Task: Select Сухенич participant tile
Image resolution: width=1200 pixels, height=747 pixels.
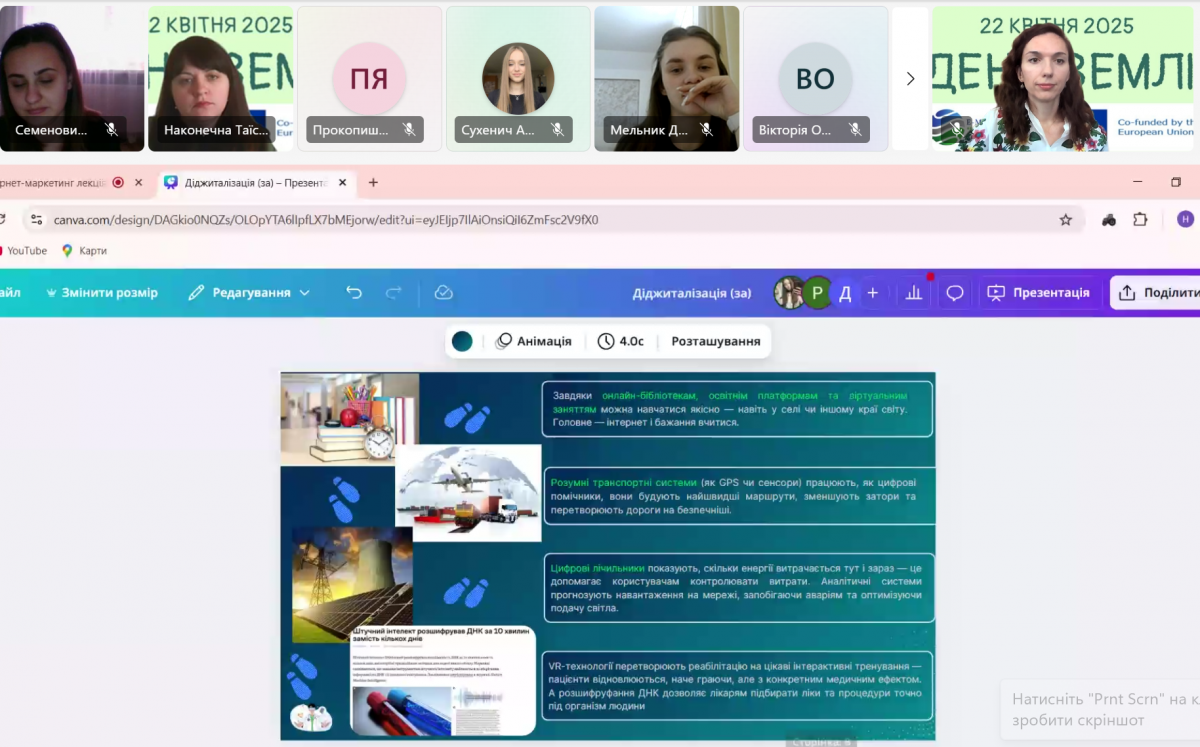Action: point(518,79)
